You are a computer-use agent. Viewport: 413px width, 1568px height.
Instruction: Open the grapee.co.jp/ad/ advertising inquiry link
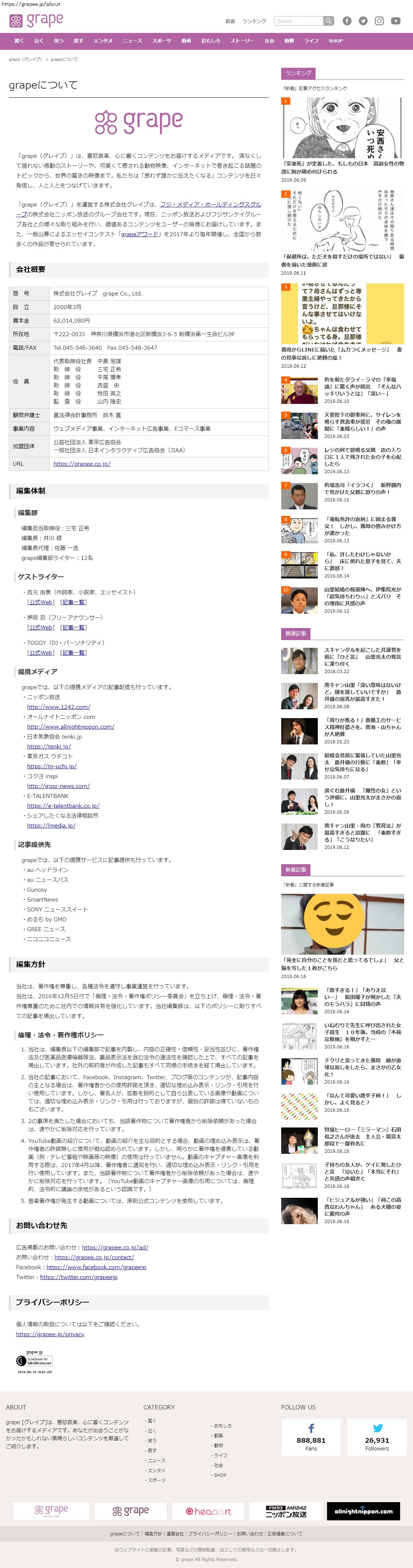pos(115,1247)
